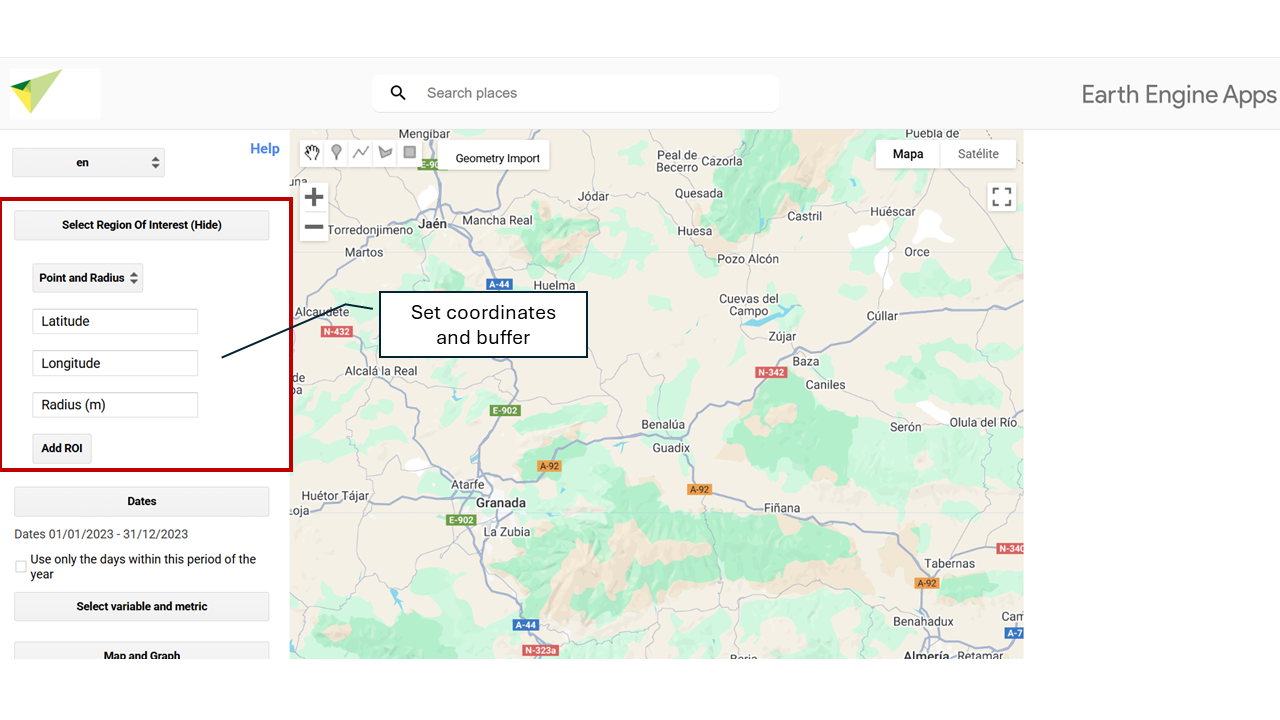Switch to Satélite map view
1280x720 pixels.
(977, 154)
